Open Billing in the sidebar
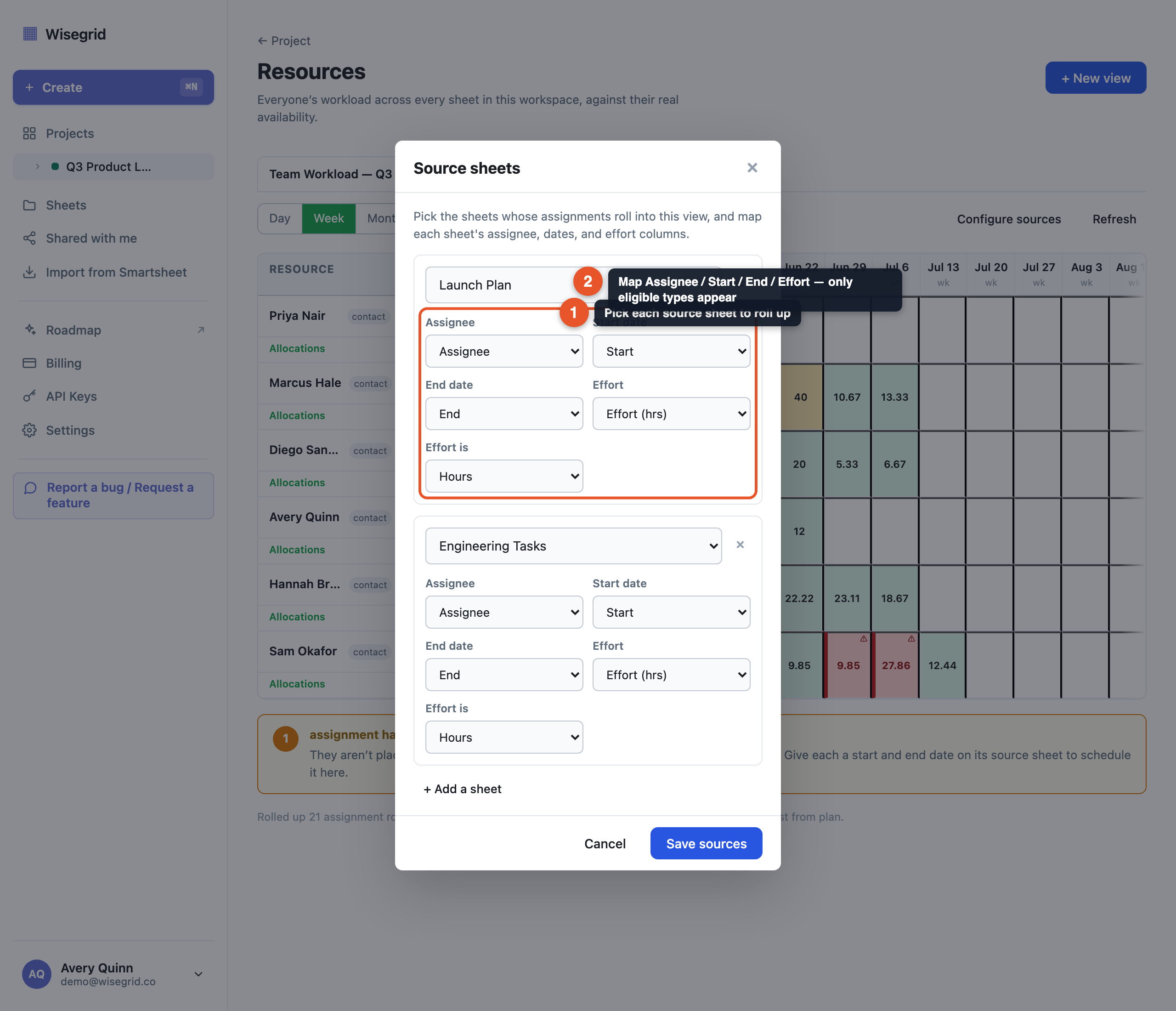The width and height of the screenshot is (1176, 1011). (x=113, y=364)
